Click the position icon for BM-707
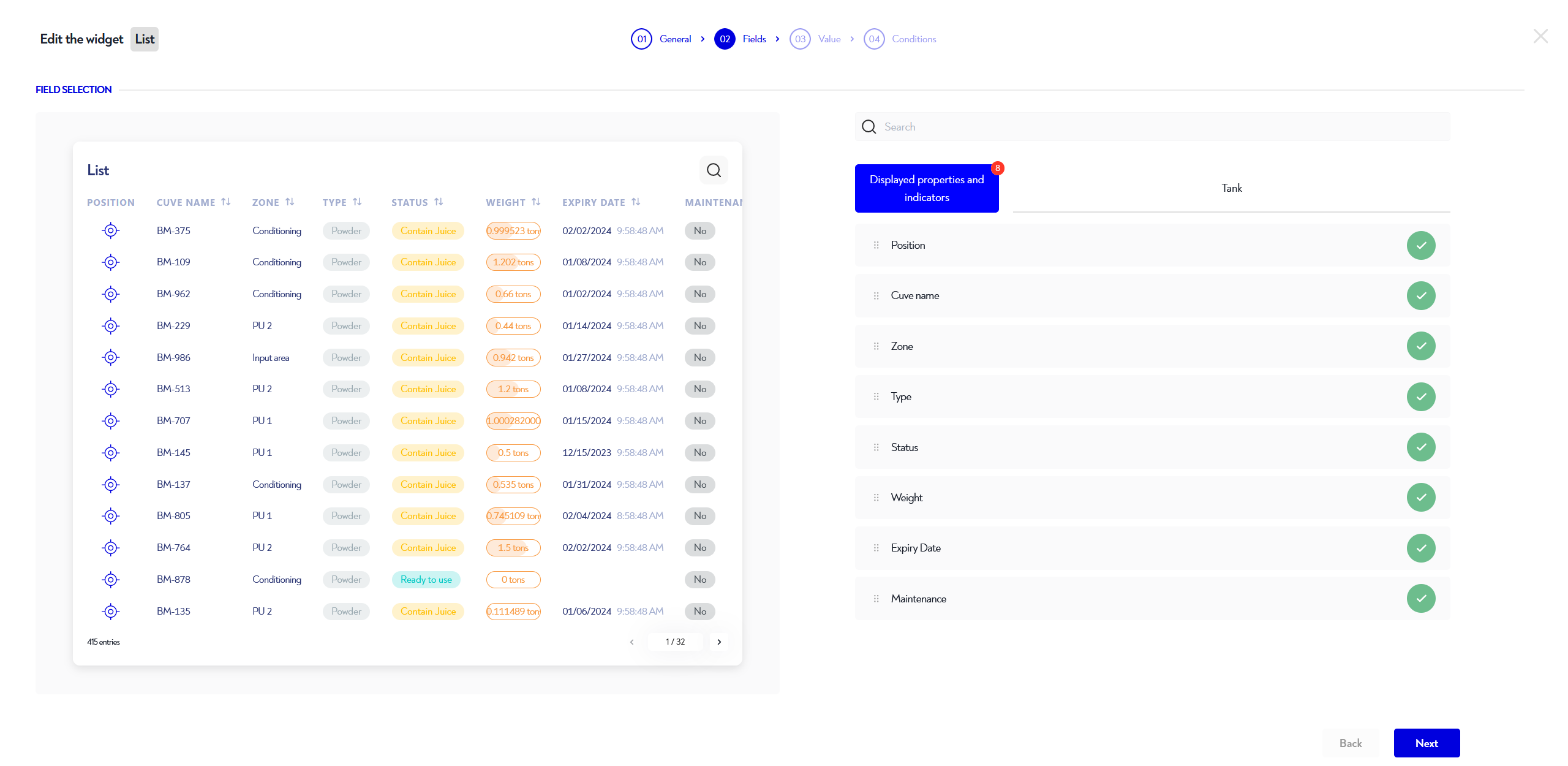Viewport: 1568px width, 766px height. 109,420
